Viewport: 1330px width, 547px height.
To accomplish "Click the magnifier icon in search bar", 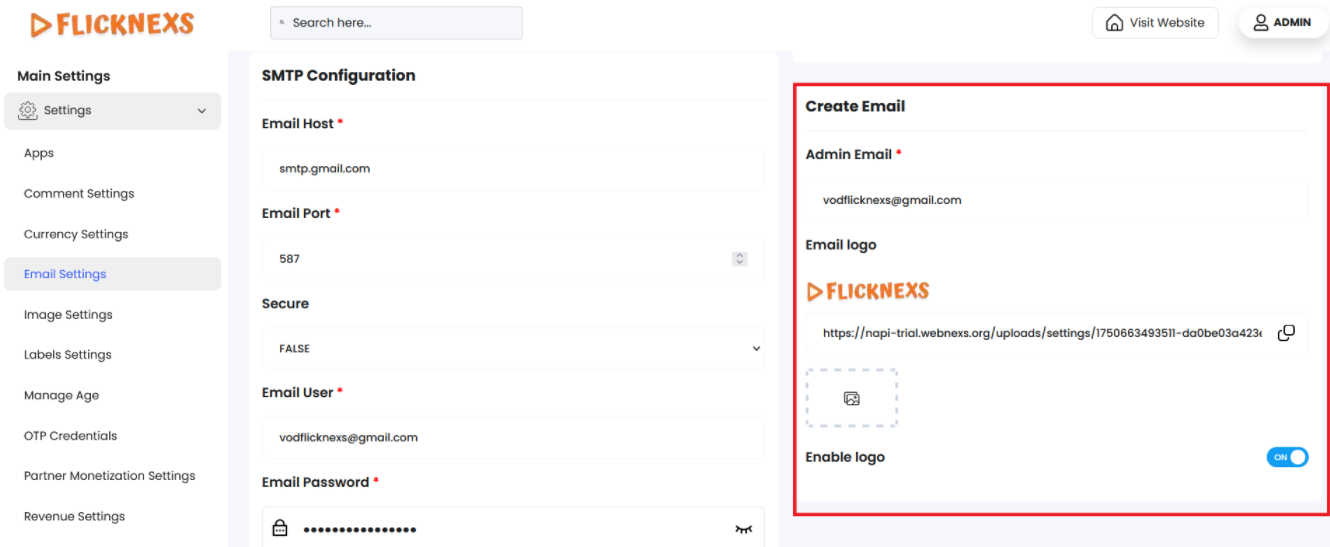I will pyautogui.click(x=282, y=23).
